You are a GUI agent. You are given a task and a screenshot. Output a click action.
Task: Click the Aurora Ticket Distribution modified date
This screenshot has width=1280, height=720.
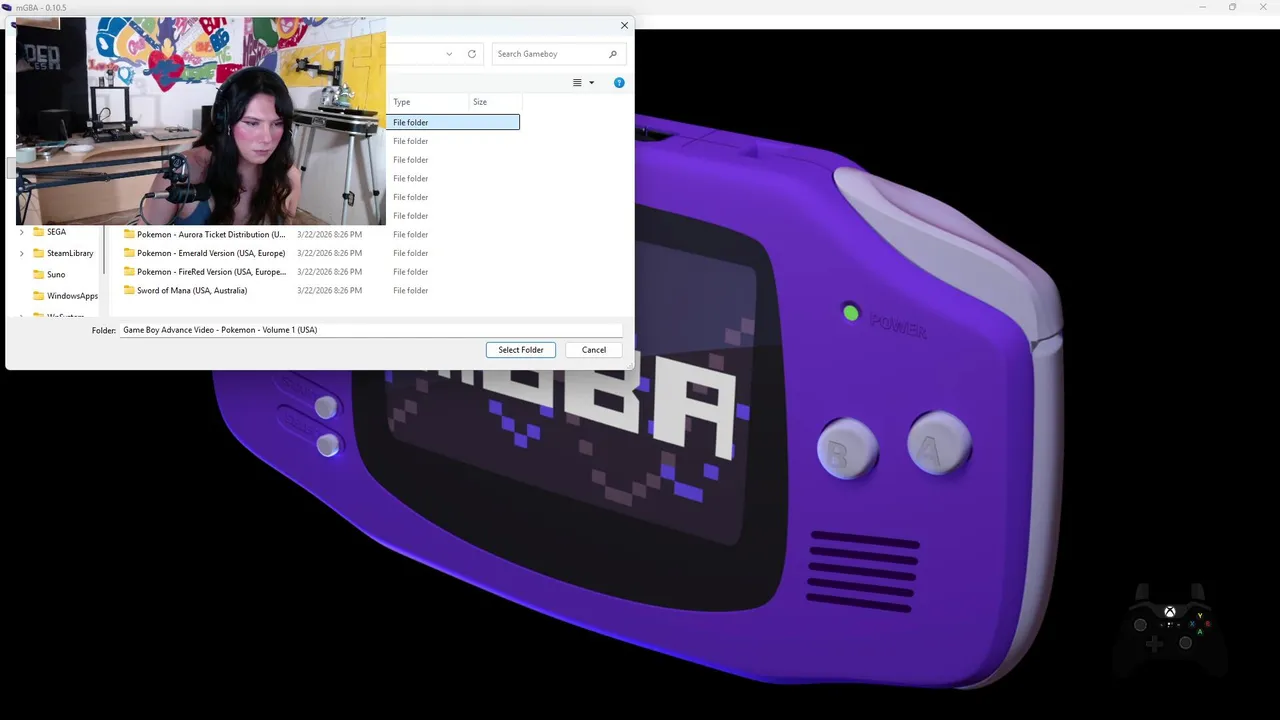tap(329, 234)
